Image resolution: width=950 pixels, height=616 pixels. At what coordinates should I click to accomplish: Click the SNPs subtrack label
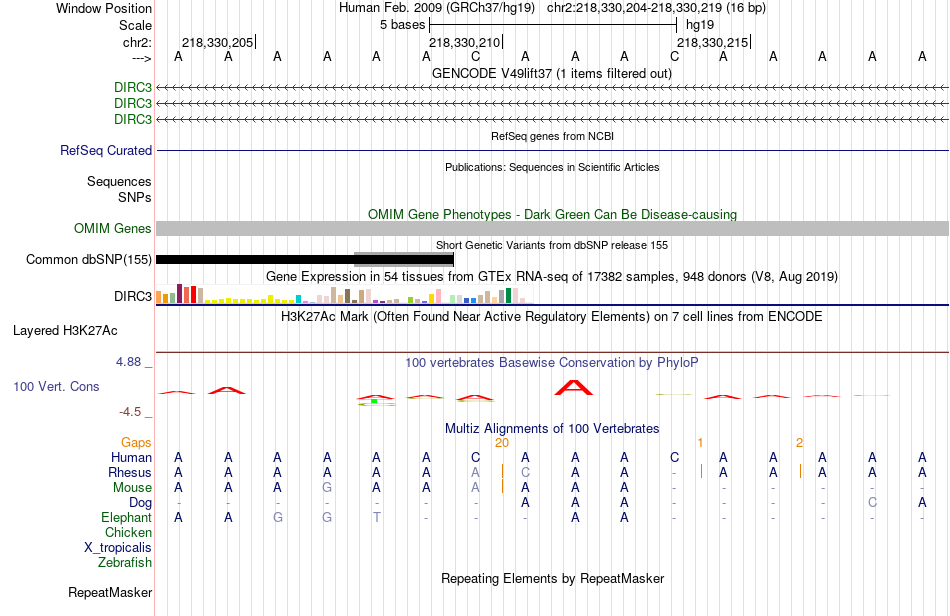pos(135,197)
